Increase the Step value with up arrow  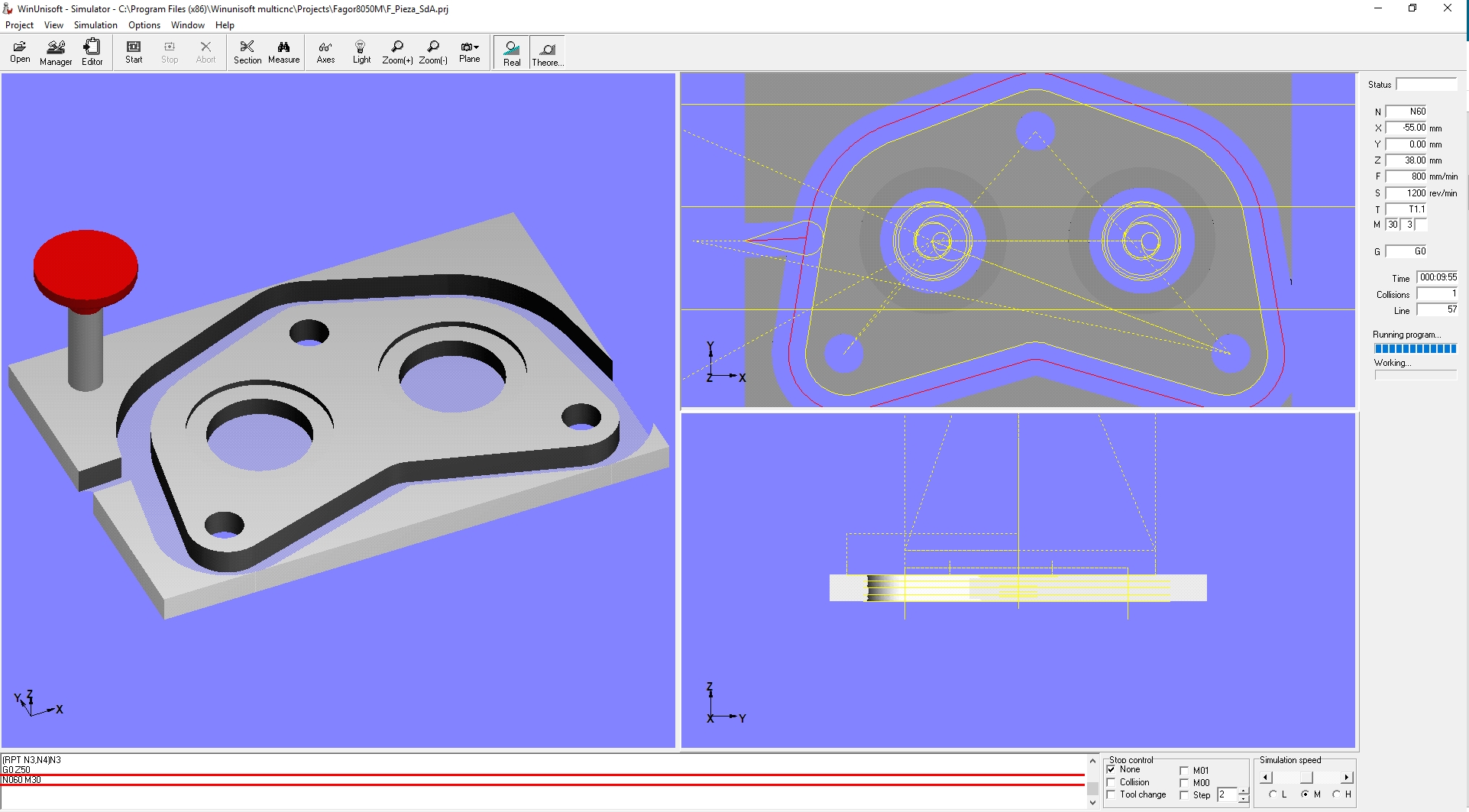tap(1244, 791)
